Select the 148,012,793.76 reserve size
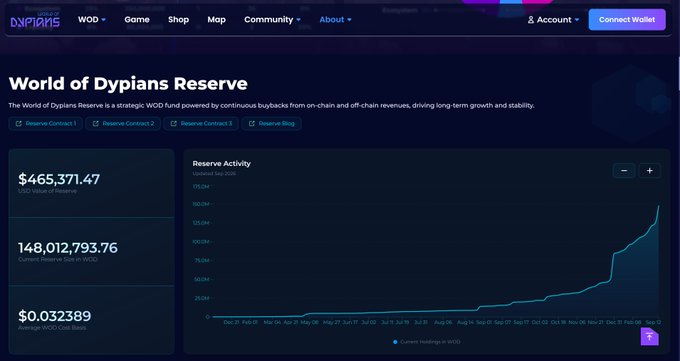This screenshot has width=680, height=361. coord(68,248)
